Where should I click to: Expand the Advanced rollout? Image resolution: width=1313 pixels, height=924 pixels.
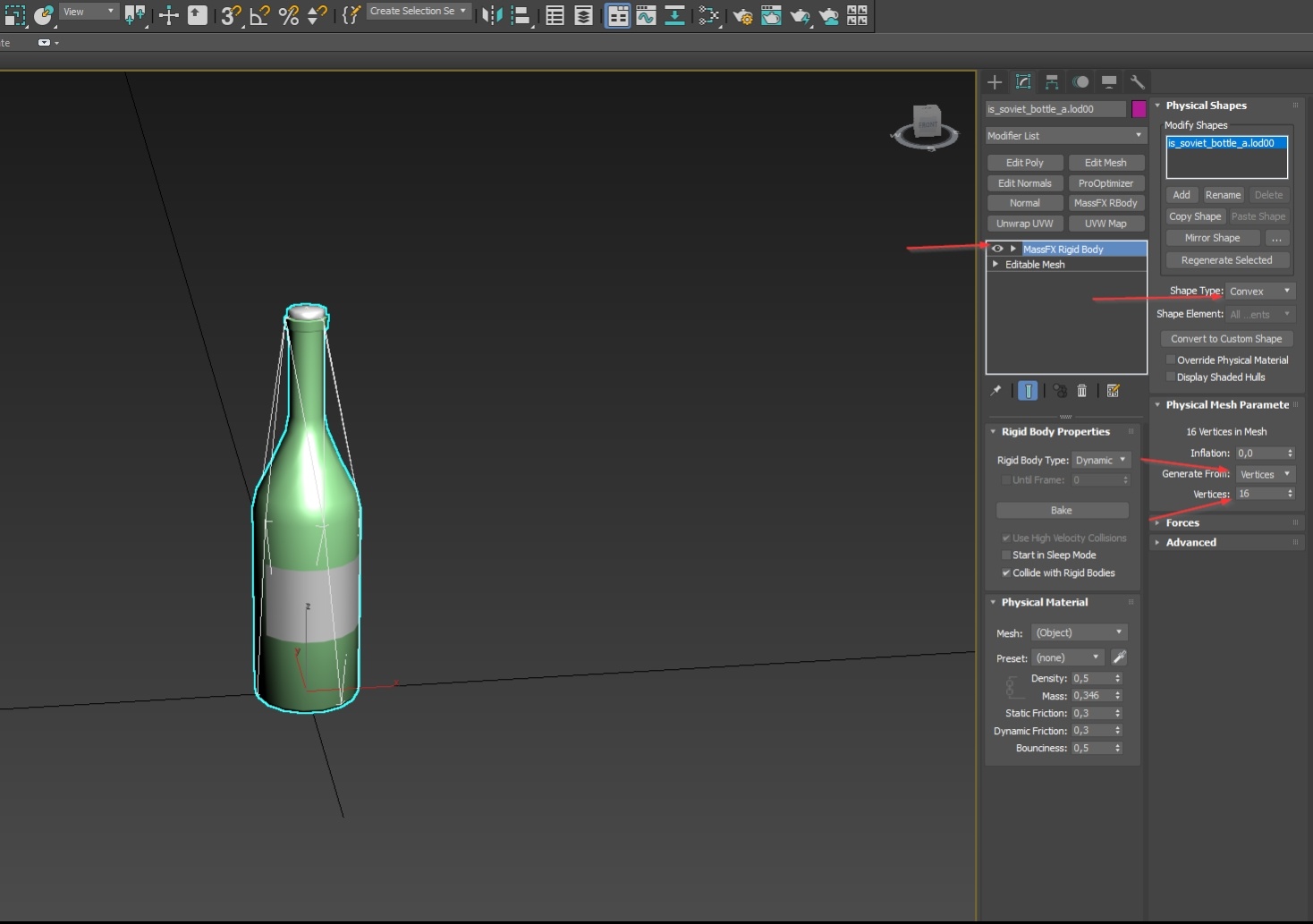click(1190, 542)
